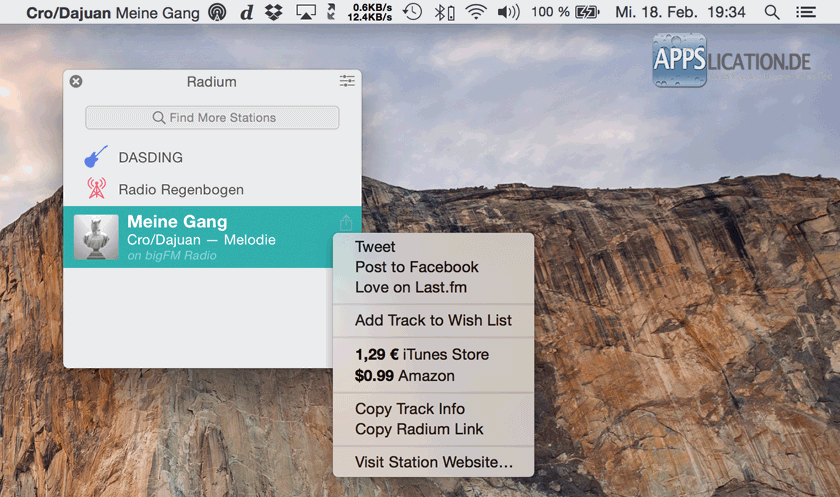This screenshot has height=497, width=840.
Task: Click the share icon on playing track
Action: click(x=346, y=222)
